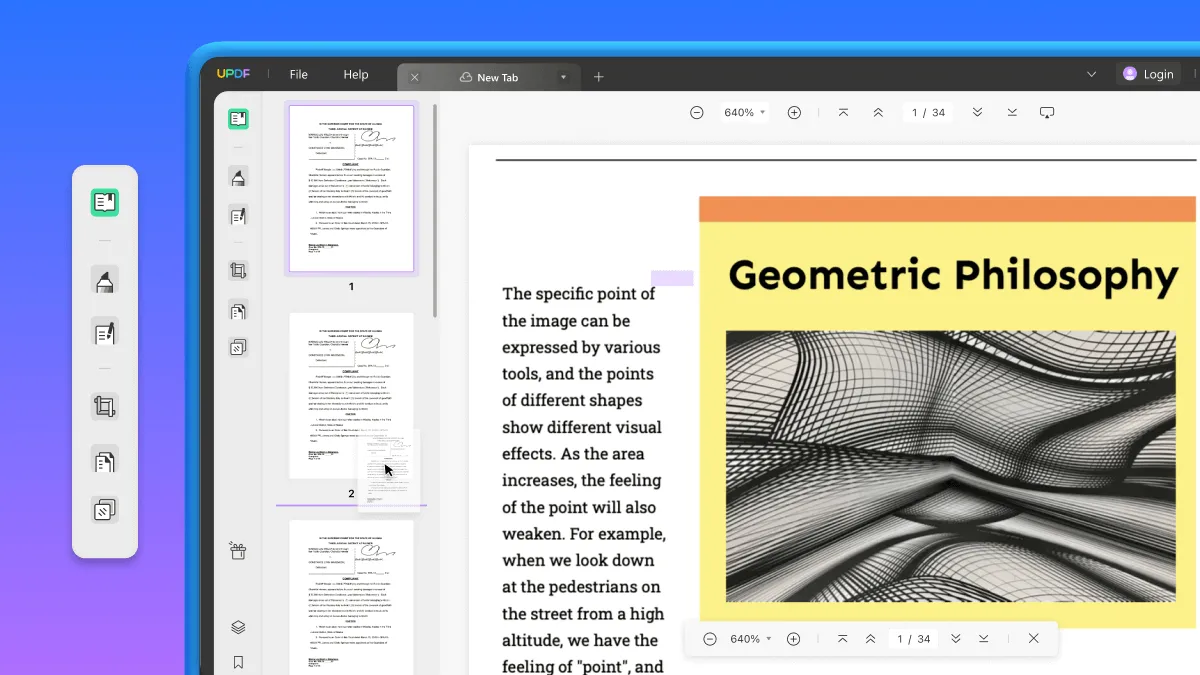1200x675 pixels.
Task: Click text line 'The specific point of'
Action: coord(579,294)
